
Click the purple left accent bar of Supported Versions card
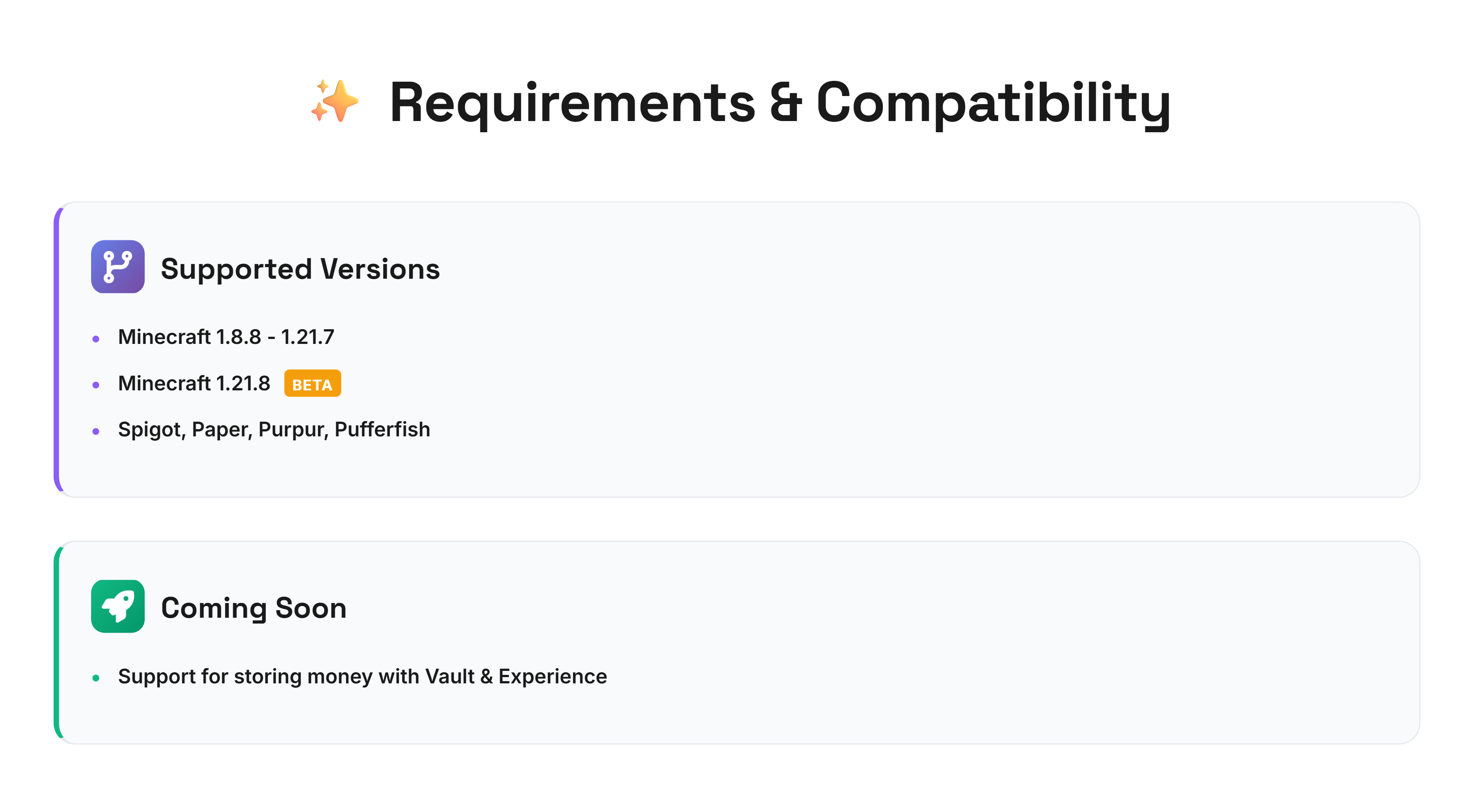coord(57,350)
